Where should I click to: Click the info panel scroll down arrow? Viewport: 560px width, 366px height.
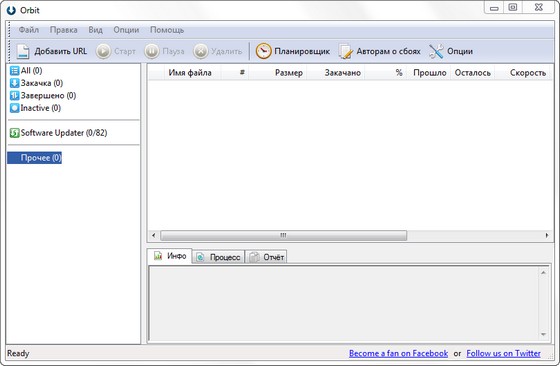pyautogui.click(x=543, y=334)
